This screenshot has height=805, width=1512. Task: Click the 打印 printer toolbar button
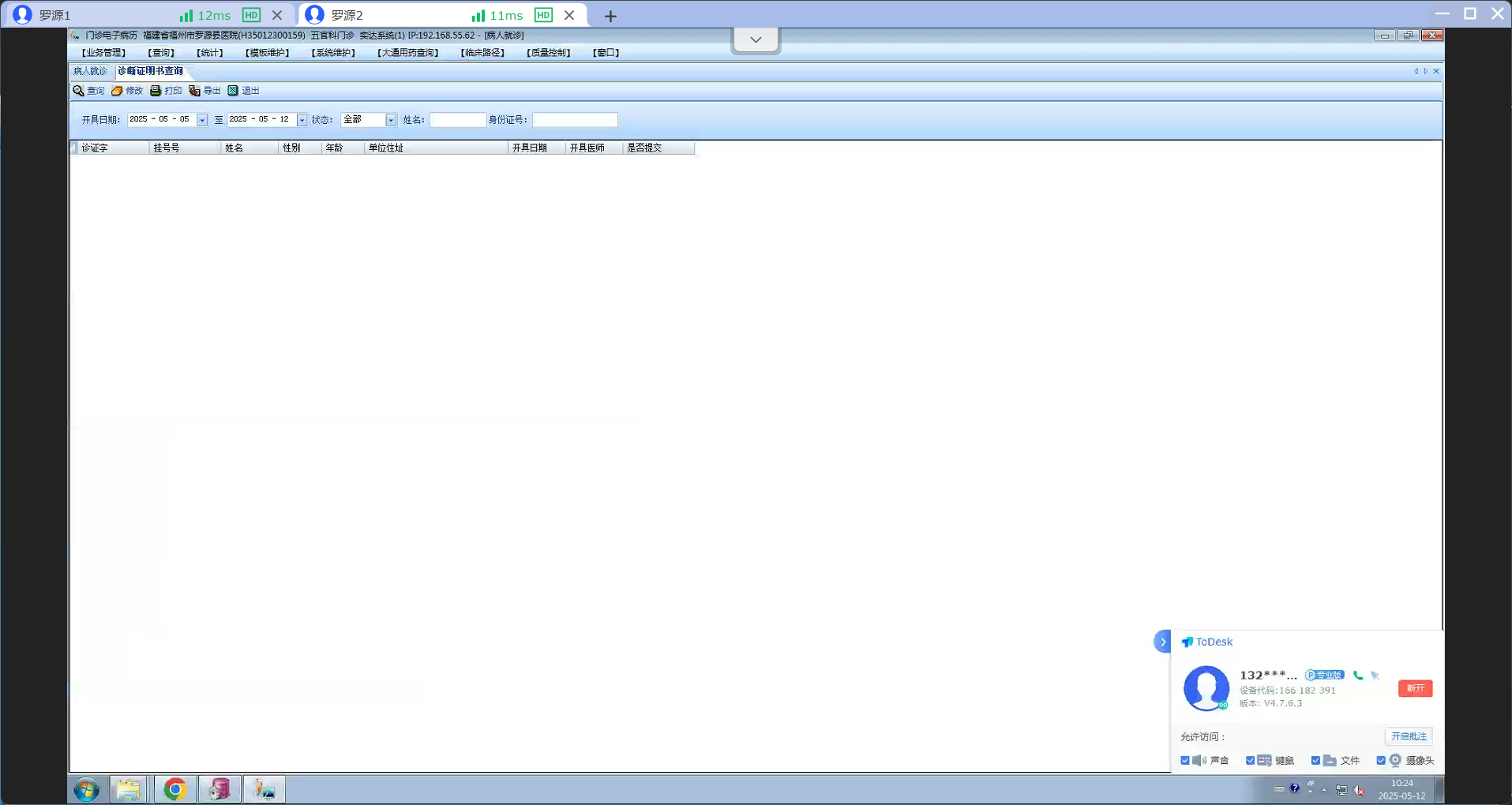click(x=166, y=91)
